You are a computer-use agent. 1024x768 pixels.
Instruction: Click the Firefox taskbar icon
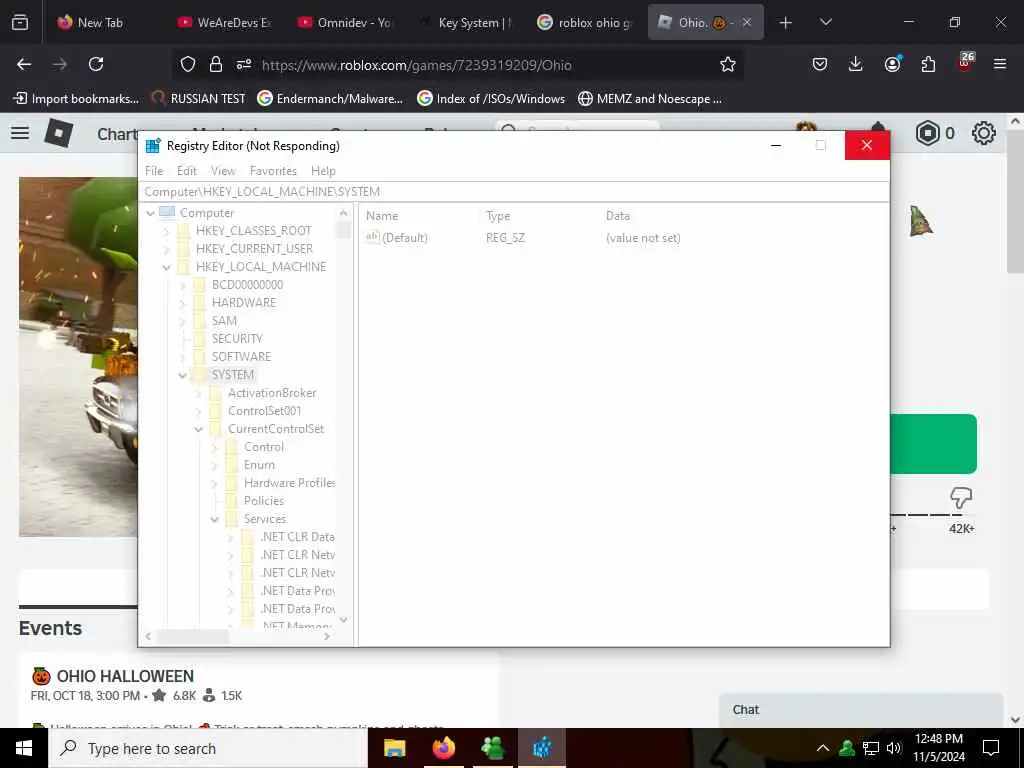(x=443, y=748)
